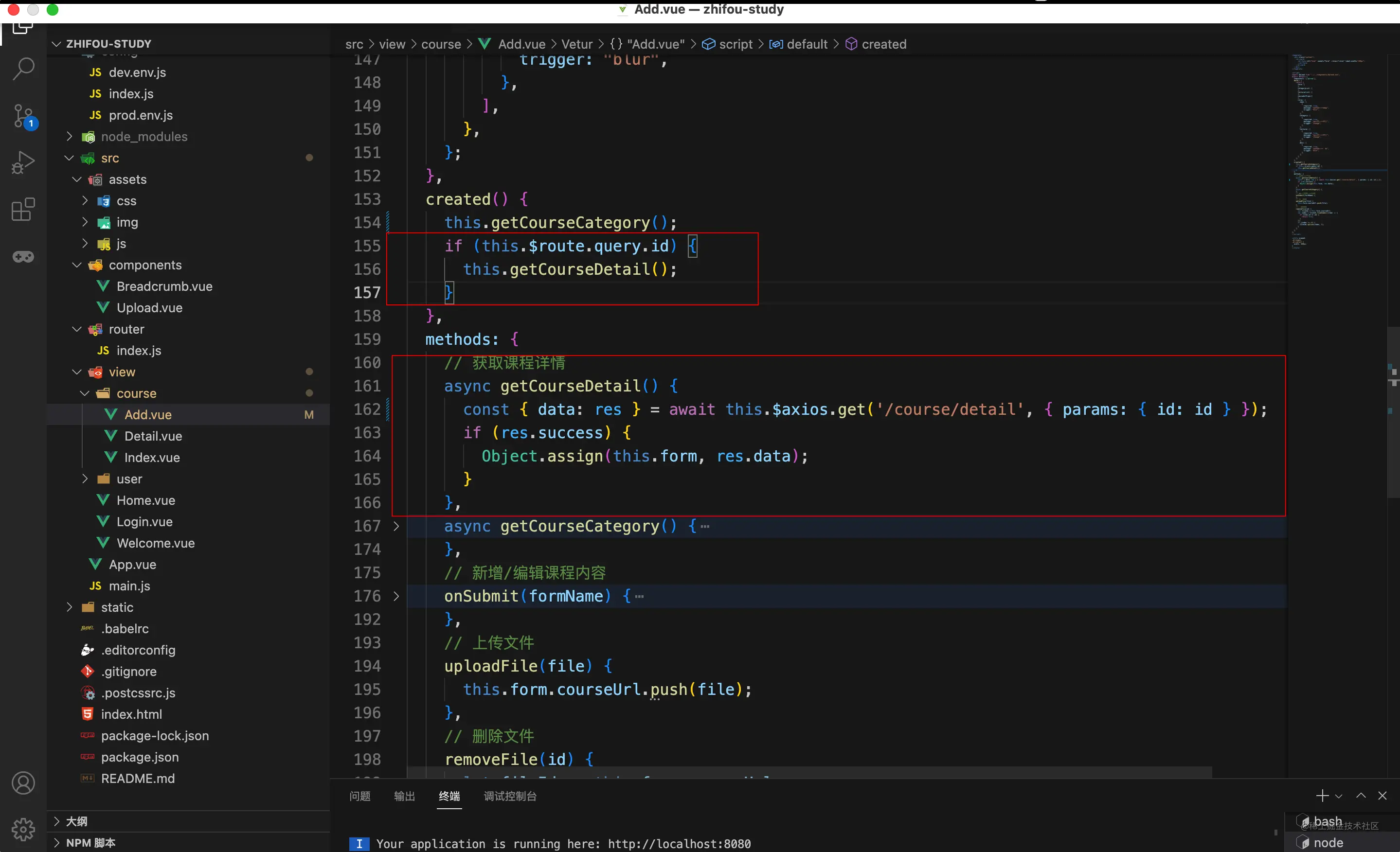Viewport: 1400px width, 852px height.
Task: Click the new terminal plus icon
Action: [1322, 796]
